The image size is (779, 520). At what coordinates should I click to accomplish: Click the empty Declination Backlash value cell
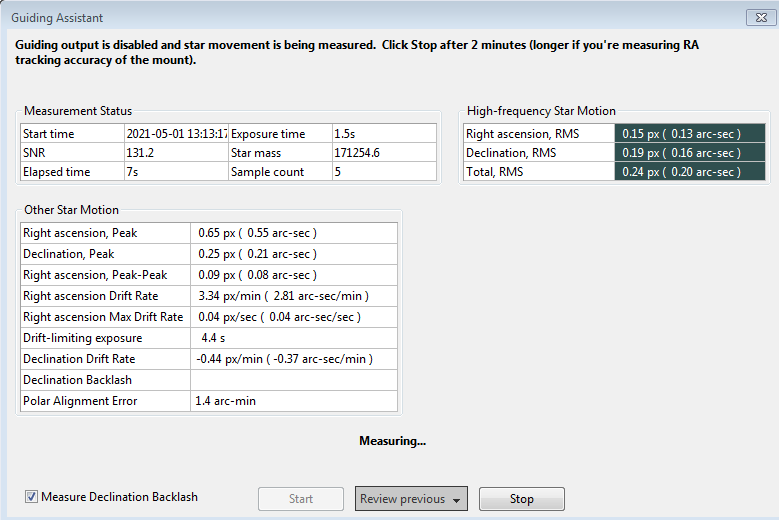(x=294, y=380)
